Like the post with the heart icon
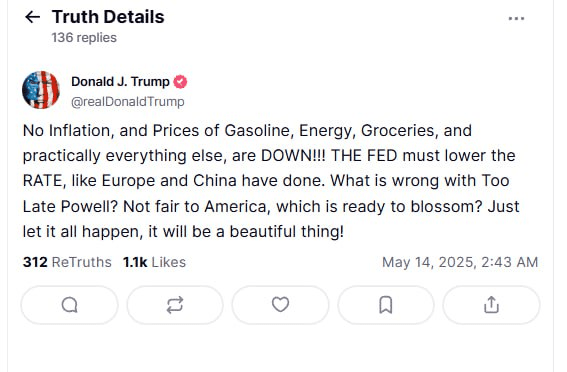567x372 pixels. [x=280, y=305]
